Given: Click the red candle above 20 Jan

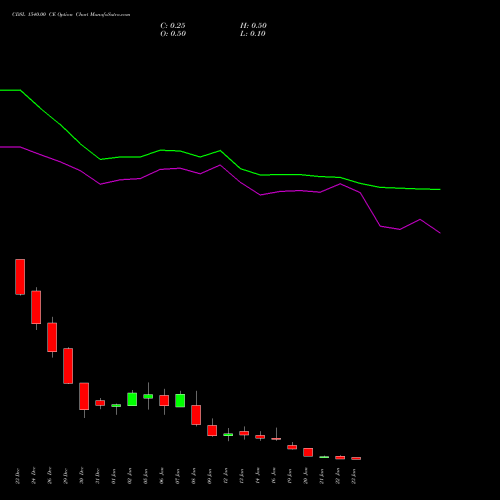Looking at the screenshot, I should point(308,452).
